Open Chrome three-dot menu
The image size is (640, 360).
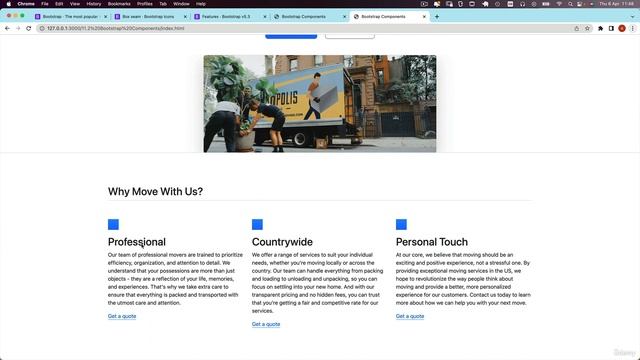(632, 28)
